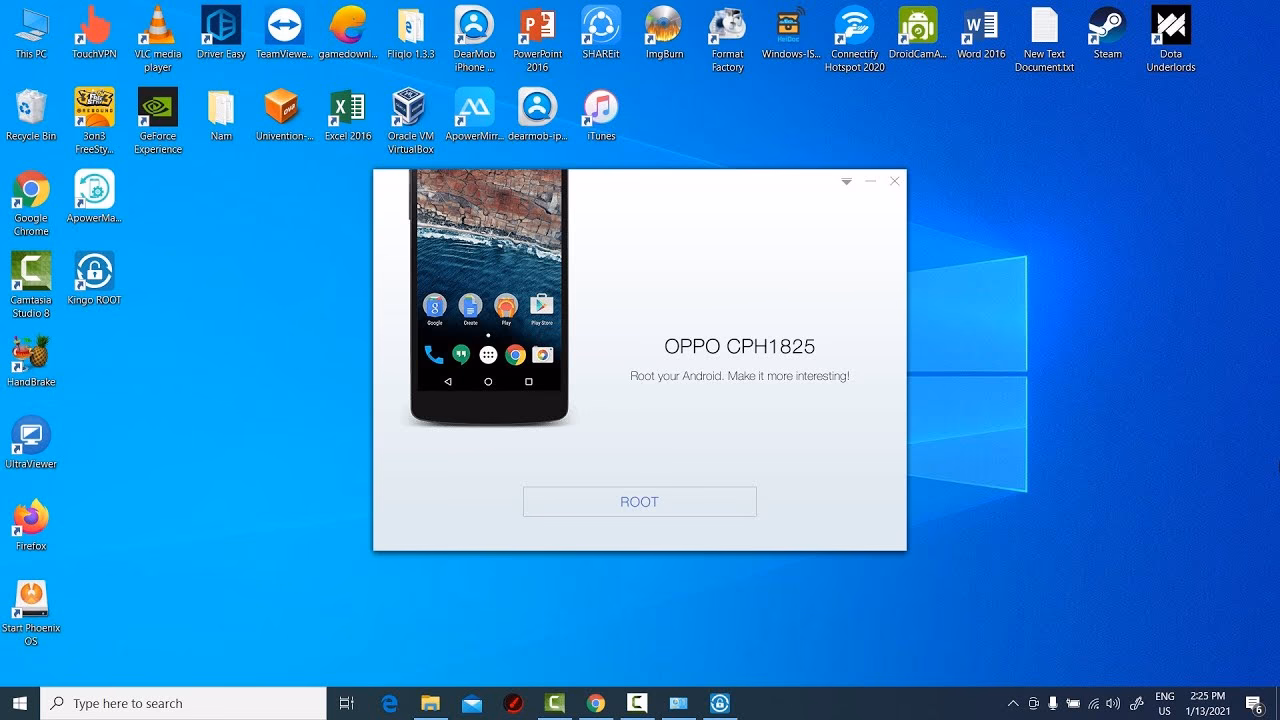This screenshot has width=1280, height=720.
Task: Select the 3on3 FreeStyle shortcut
Action: [94, 122]
